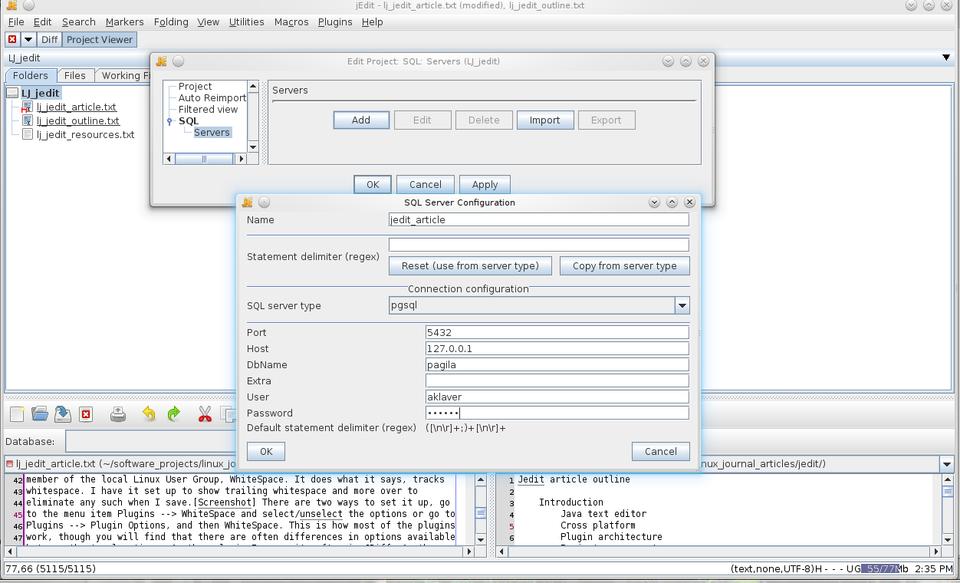Select lj_jedit_outline.txt in project tree
Viewport: 960px width, 583px height.
pyautogui.click(x=78, y=121)
